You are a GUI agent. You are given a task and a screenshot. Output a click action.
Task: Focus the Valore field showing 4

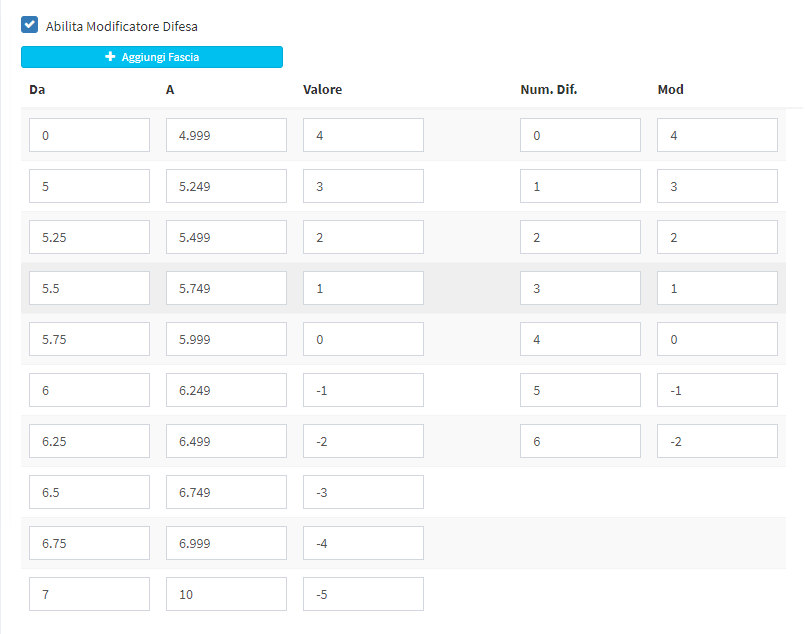363,135
